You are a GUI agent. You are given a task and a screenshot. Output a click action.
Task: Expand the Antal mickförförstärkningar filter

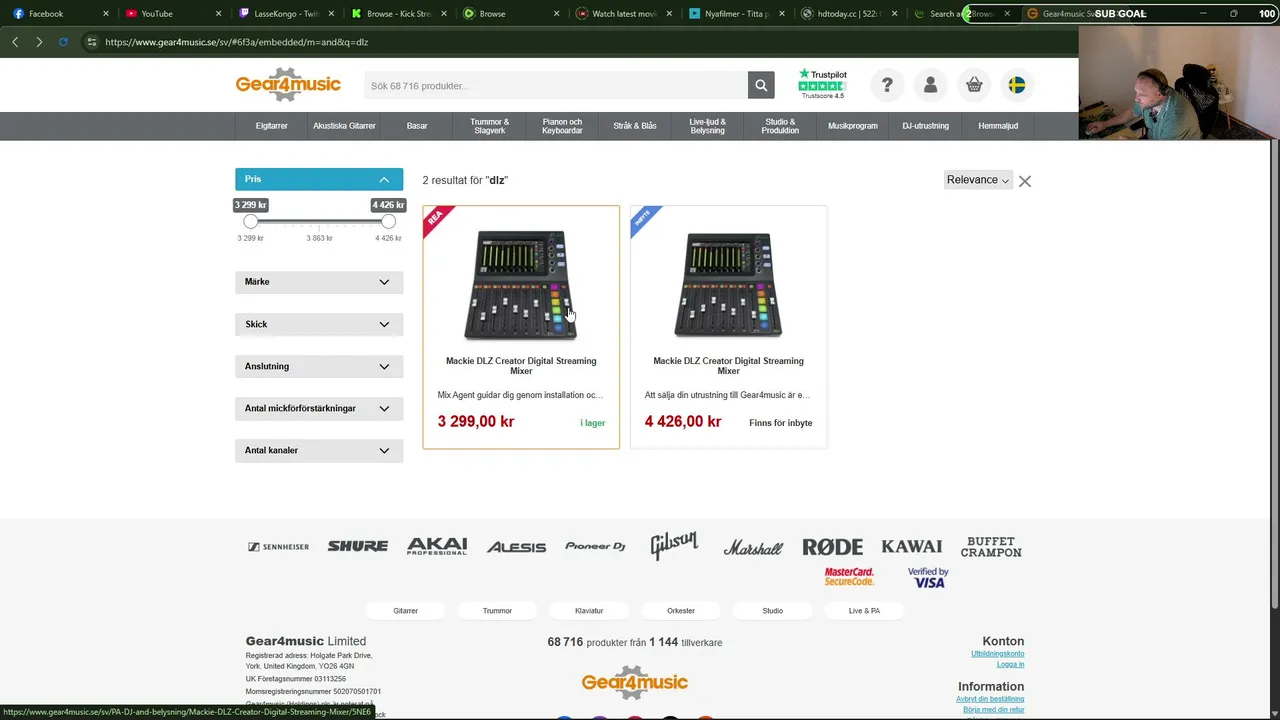click(319, 408)
